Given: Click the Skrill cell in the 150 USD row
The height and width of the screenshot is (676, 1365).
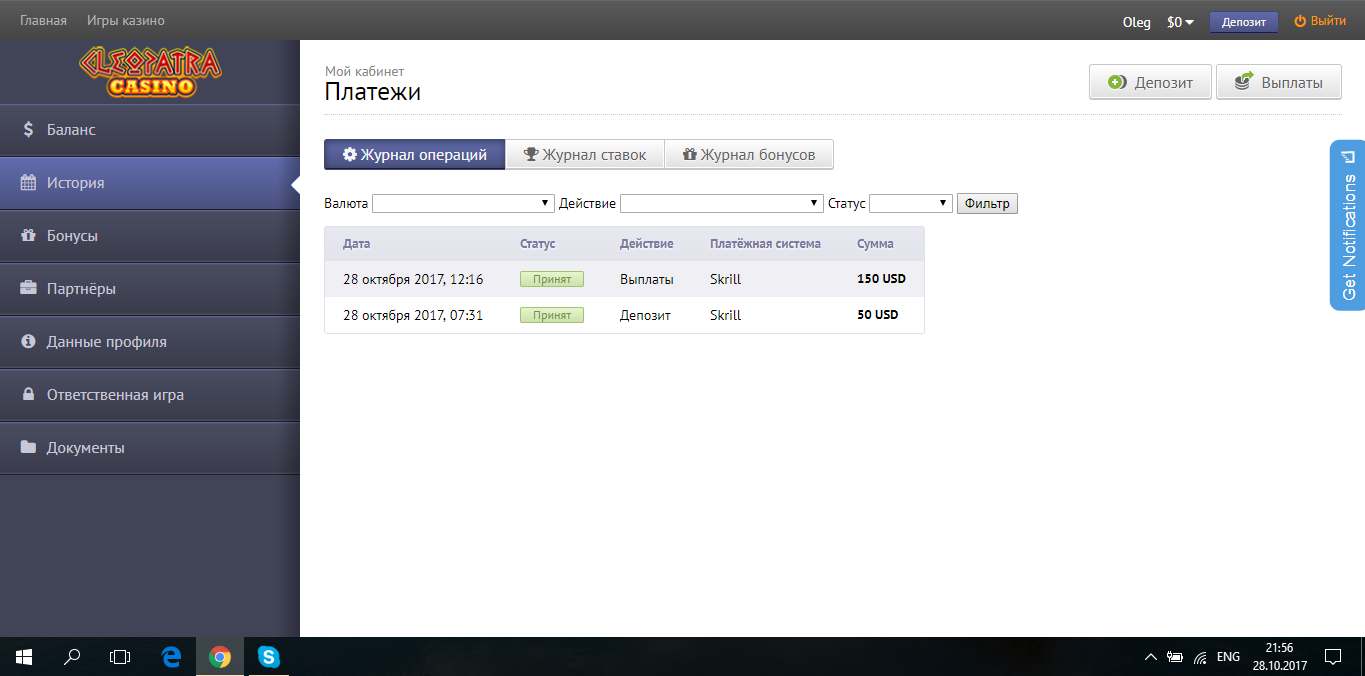Looking at the screenshot, I should click(x=725, y=279).
